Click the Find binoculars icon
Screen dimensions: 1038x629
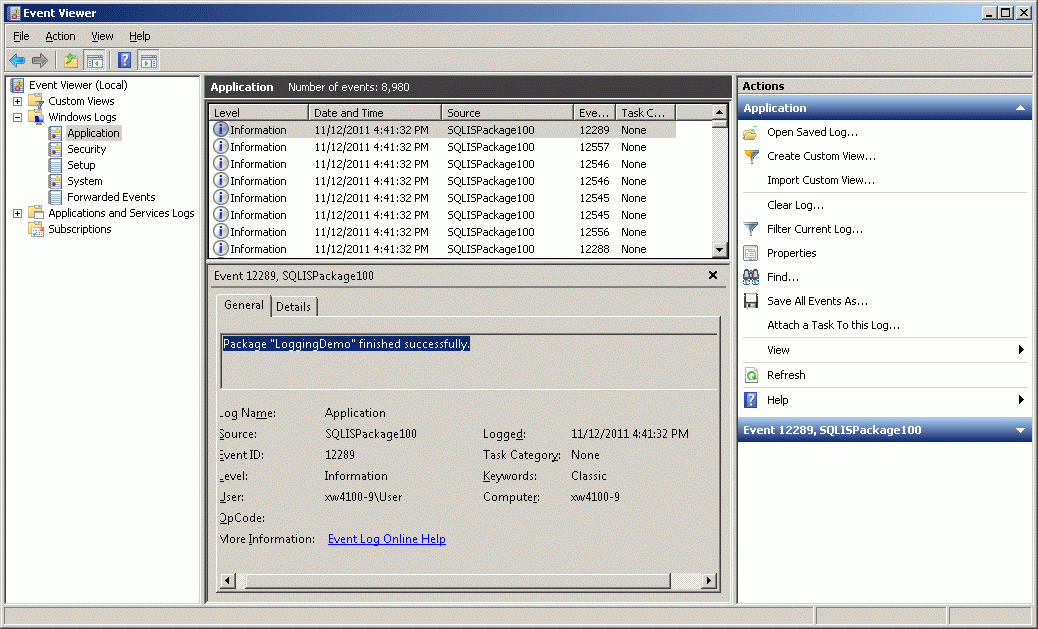(751, 277)
